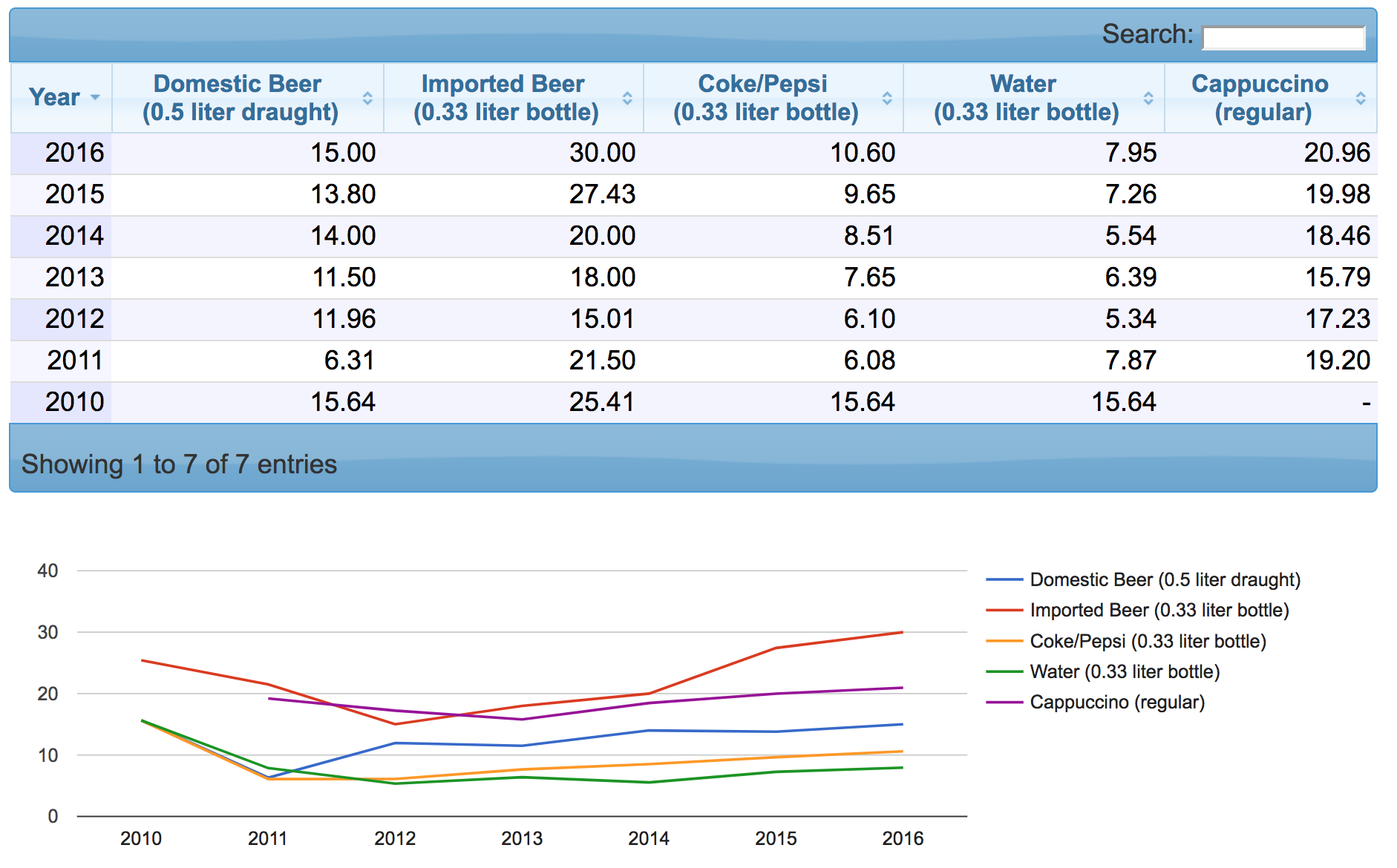Click Cappuccino value 20.96 for 2016

pos(1338,154)
